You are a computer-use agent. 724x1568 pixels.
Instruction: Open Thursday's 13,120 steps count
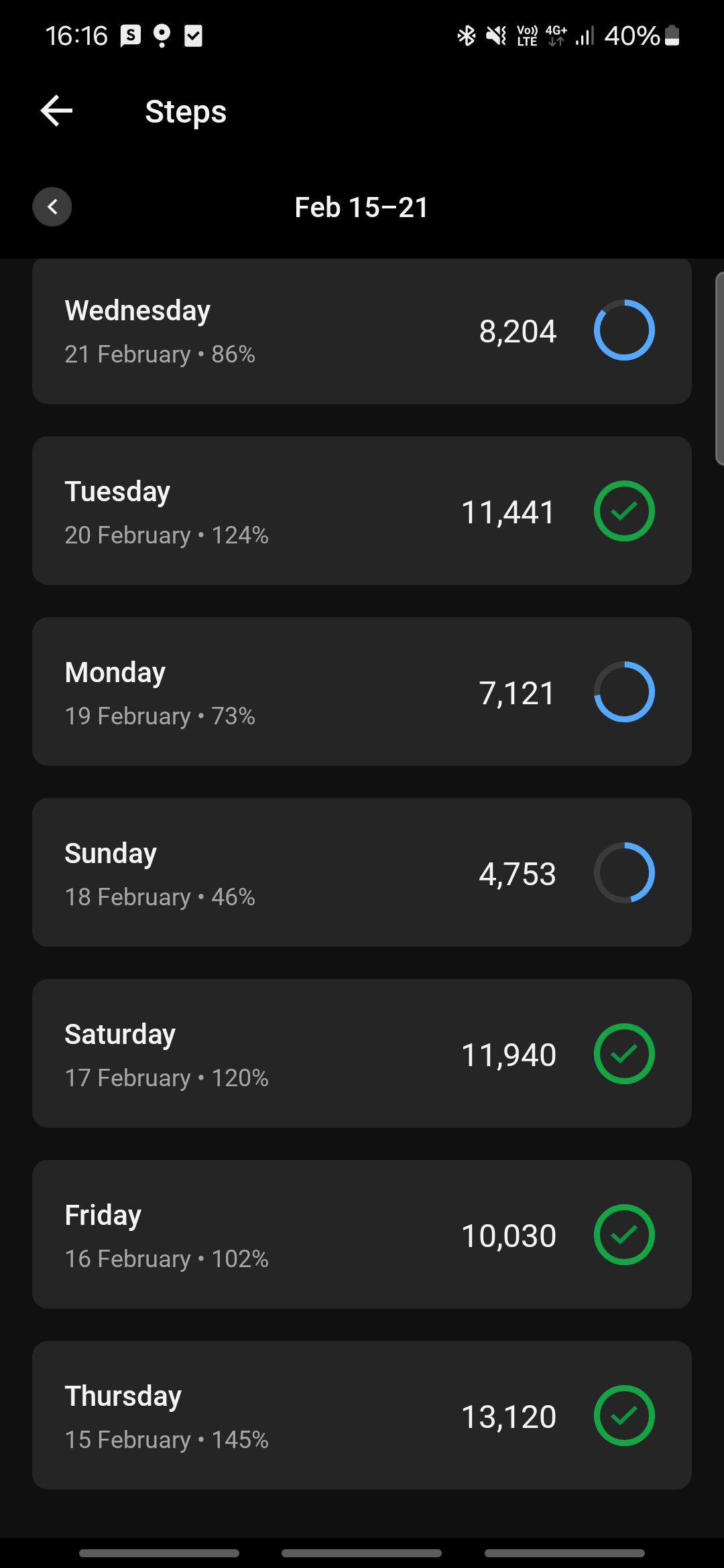pyautogui.click(x=508, y=1417)
